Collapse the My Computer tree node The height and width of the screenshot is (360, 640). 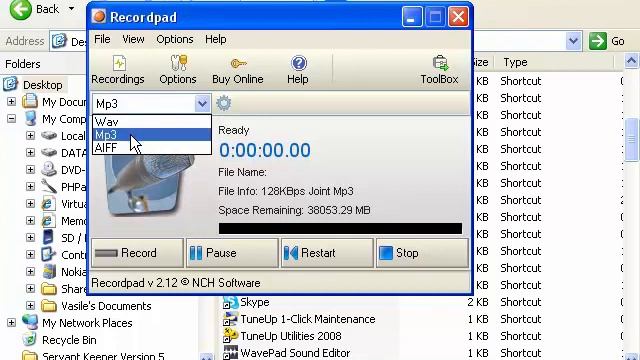tap(11, 119)
